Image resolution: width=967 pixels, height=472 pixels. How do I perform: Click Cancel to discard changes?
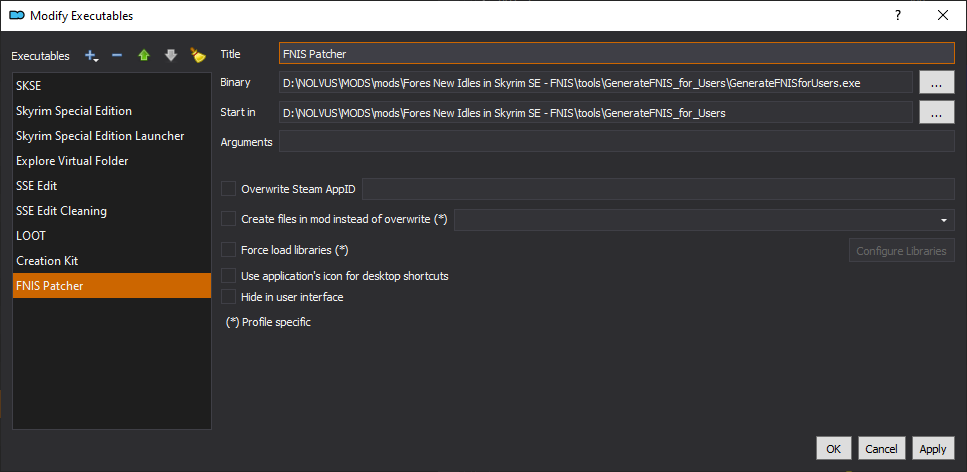pos(881,449)
